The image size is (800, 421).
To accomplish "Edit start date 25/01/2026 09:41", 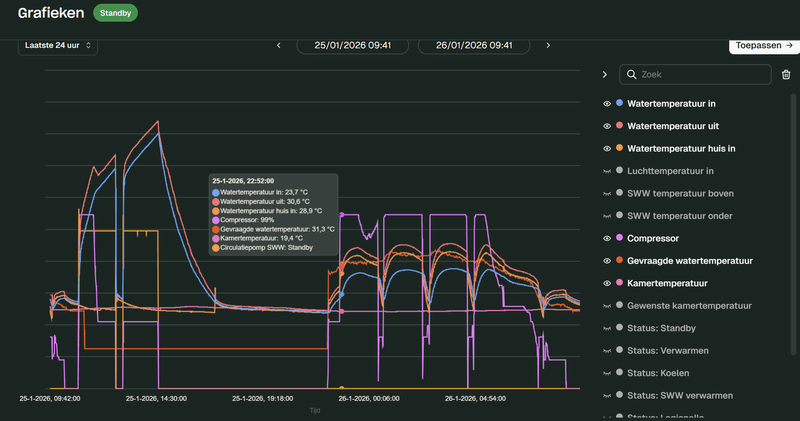I will tap(353, 45).
